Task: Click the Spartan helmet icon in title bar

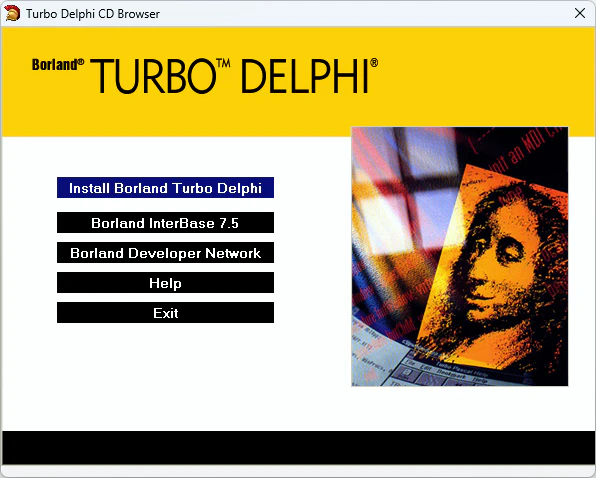Action: click(12, 13)
